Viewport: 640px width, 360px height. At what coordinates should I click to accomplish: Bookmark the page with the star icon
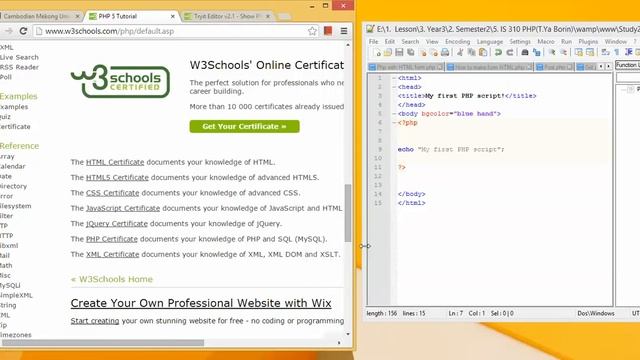click(312, 31)
